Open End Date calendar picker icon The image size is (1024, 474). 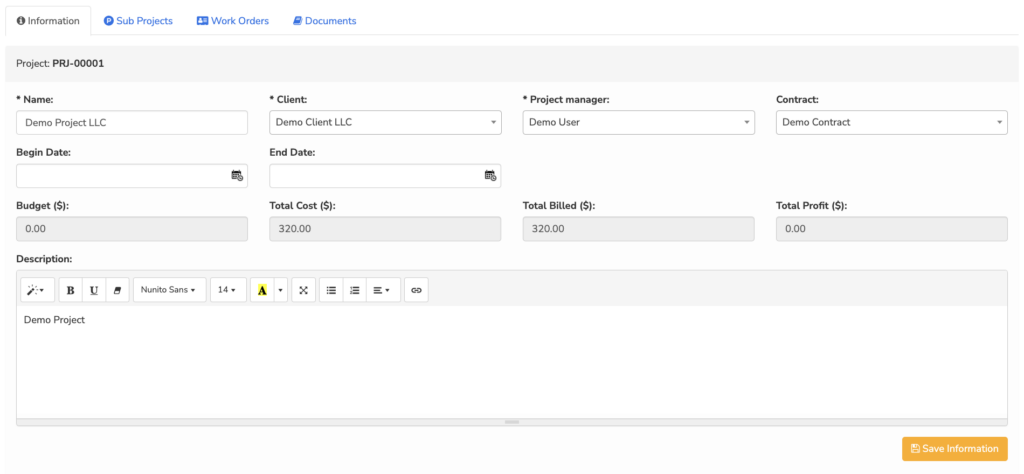coord(490,175)
